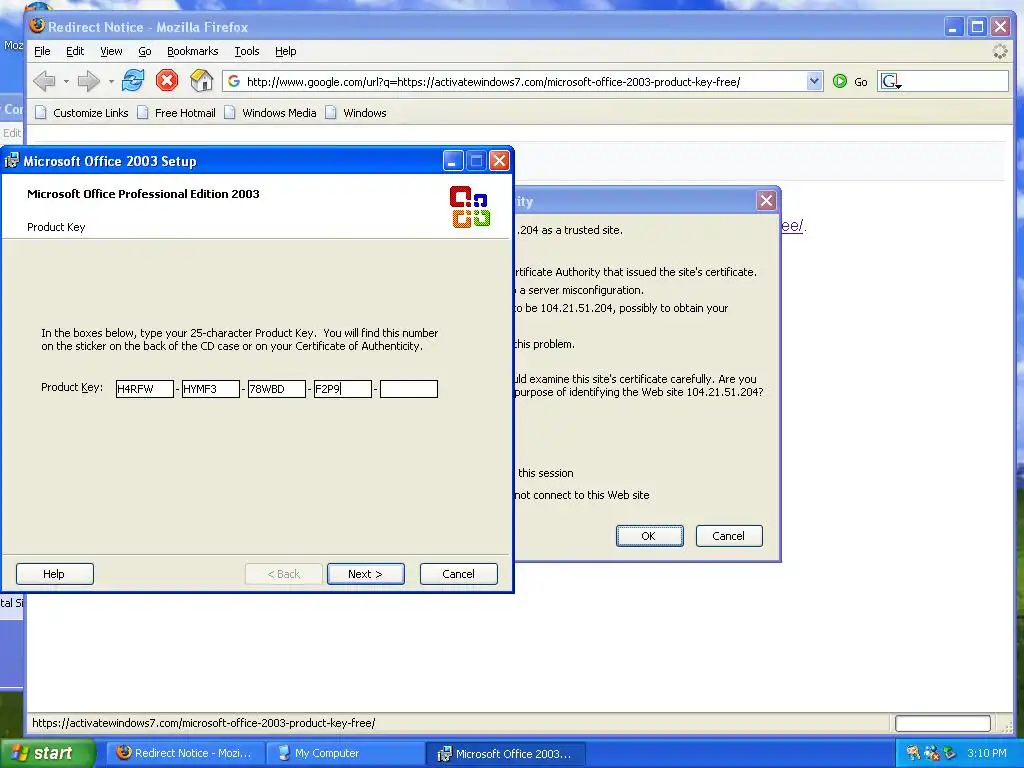This screenshot has height=768, width=1024.
Task: Click the Office Setup title bar icon
Action: point(12,161)
